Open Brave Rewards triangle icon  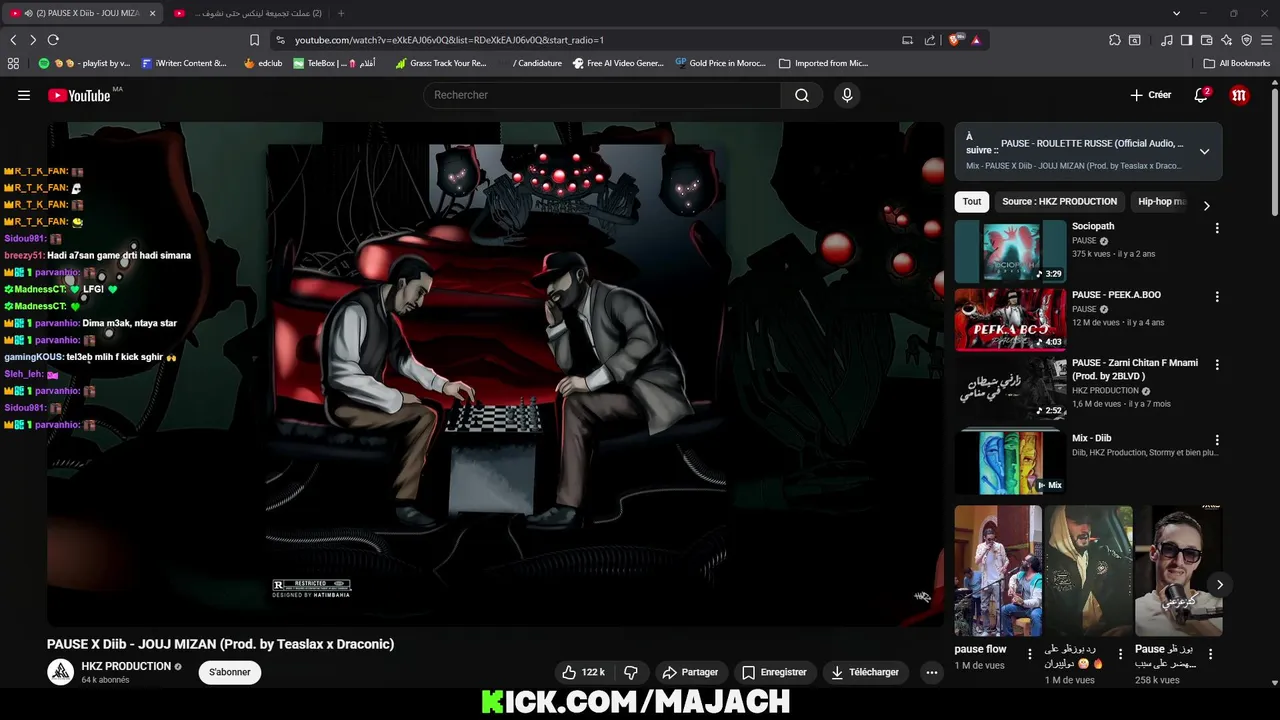tap(976, 40)
